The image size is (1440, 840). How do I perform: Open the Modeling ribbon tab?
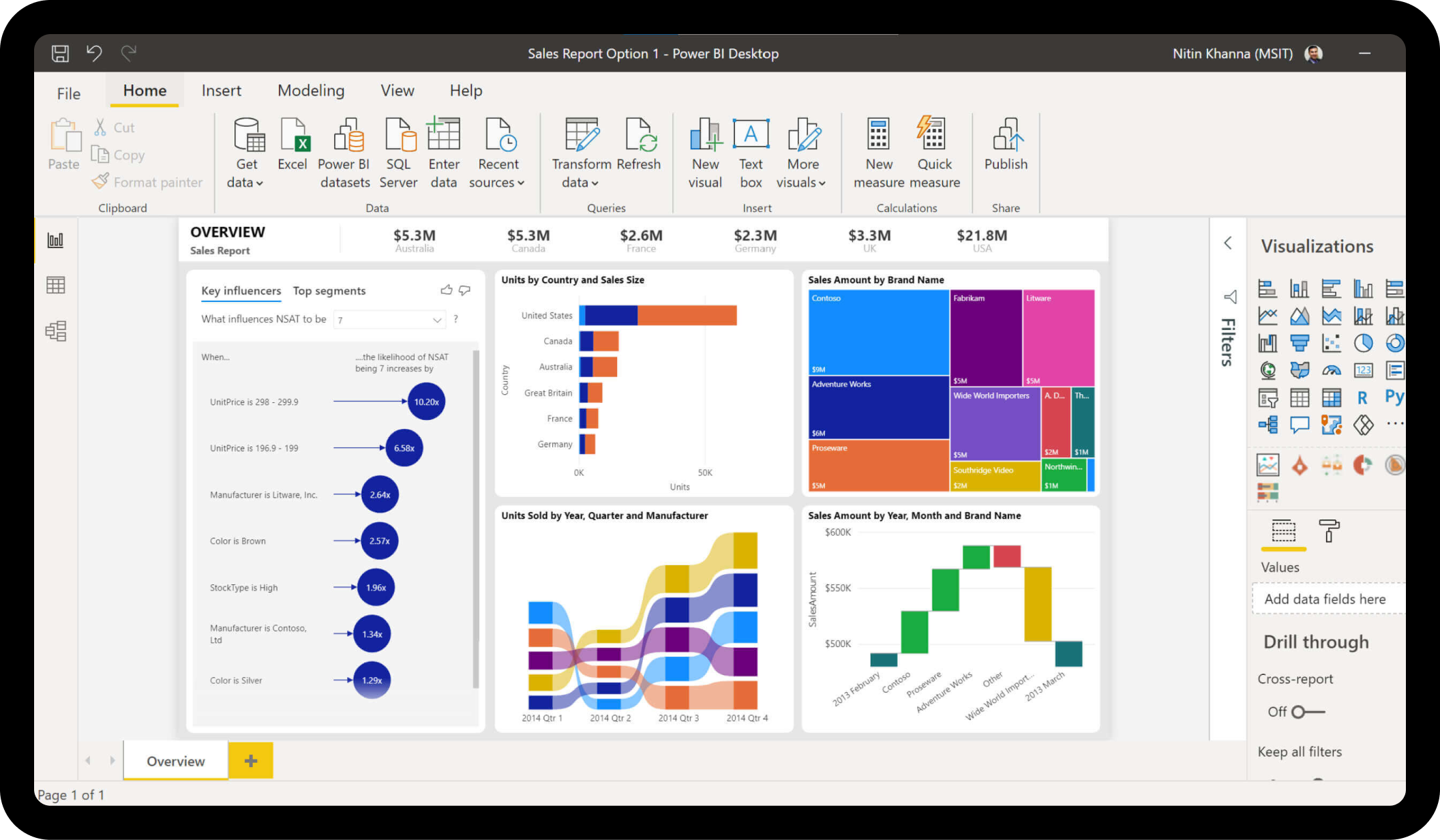tap(311, 91)
